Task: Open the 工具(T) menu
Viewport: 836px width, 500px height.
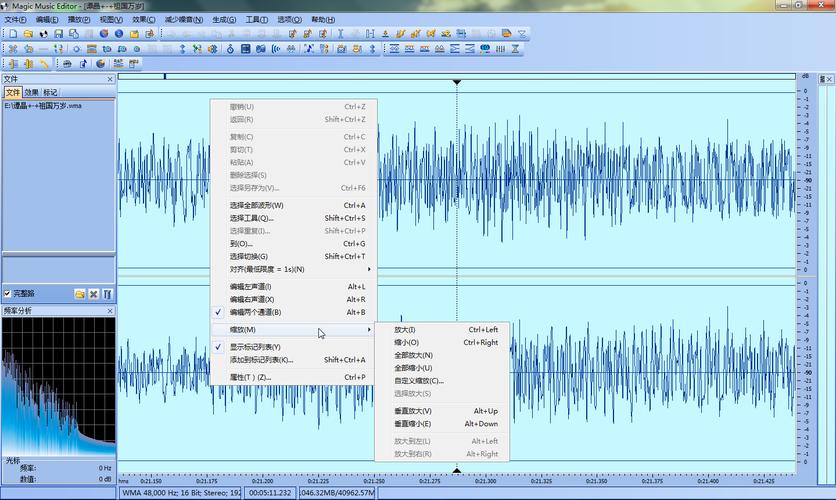Action: 256,20
